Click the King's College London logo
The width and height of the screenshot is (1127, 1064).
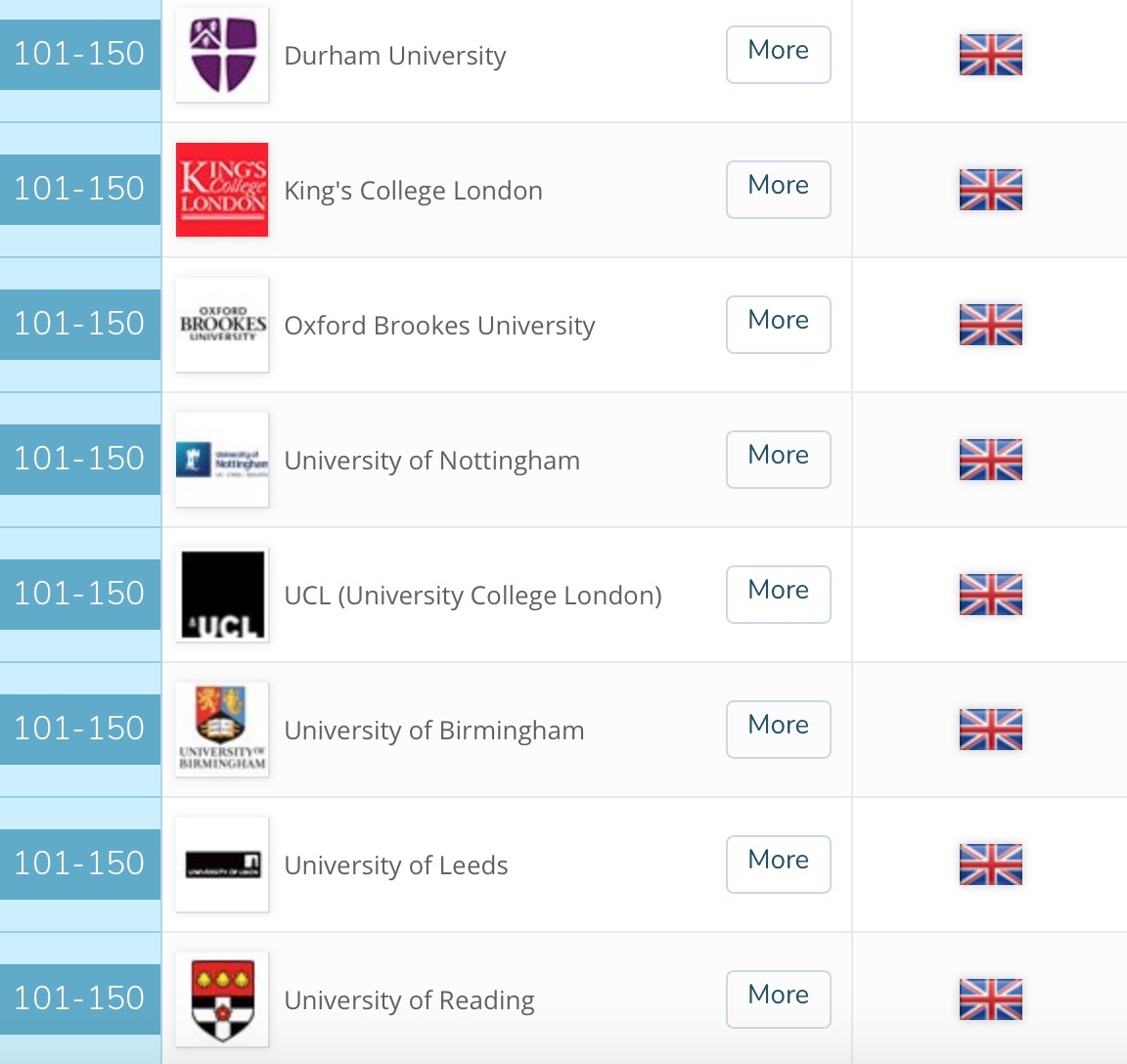[222, 190]
